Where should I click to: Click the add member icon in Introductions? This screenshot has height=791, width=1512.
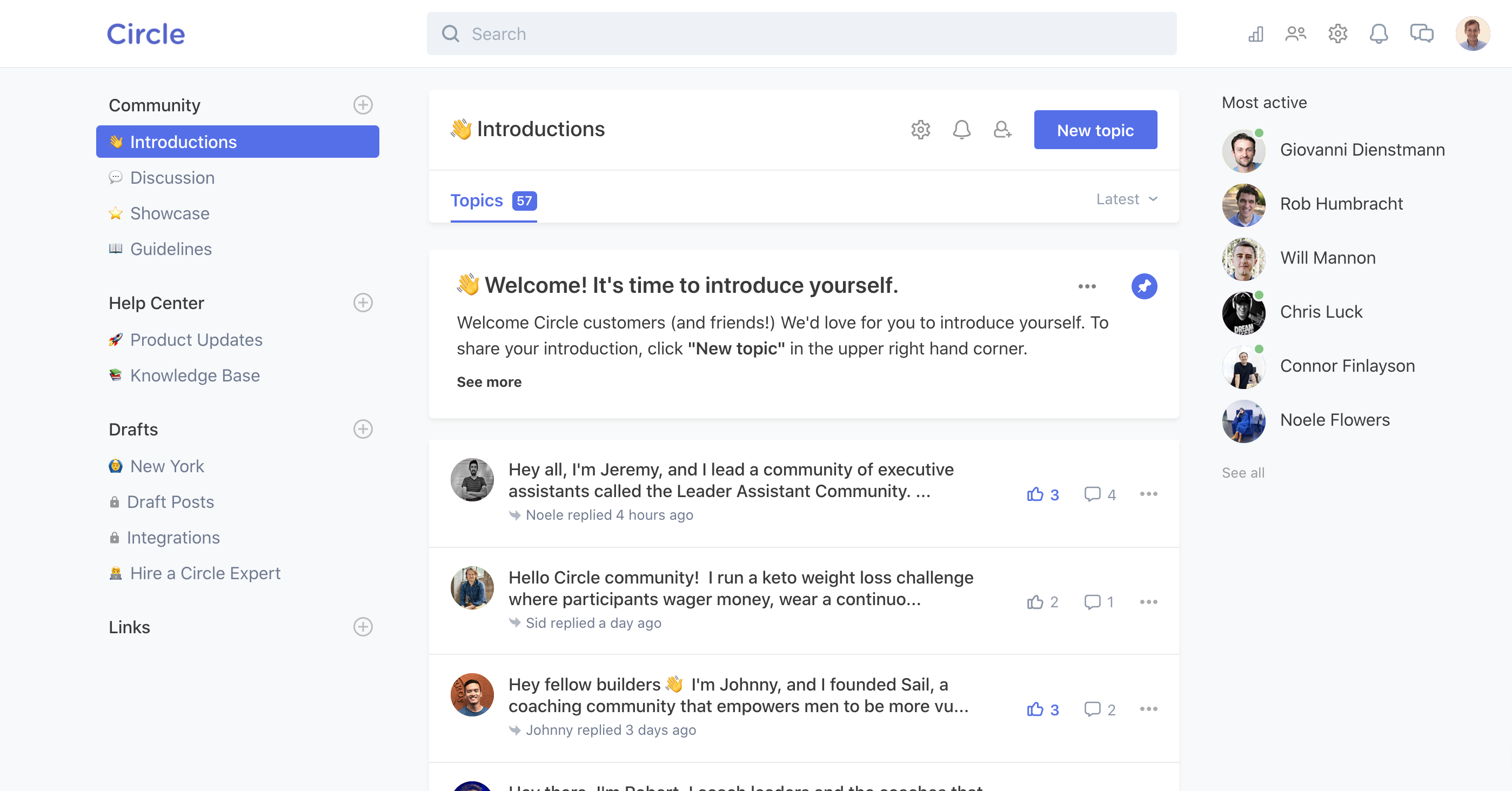[1002, 130]
